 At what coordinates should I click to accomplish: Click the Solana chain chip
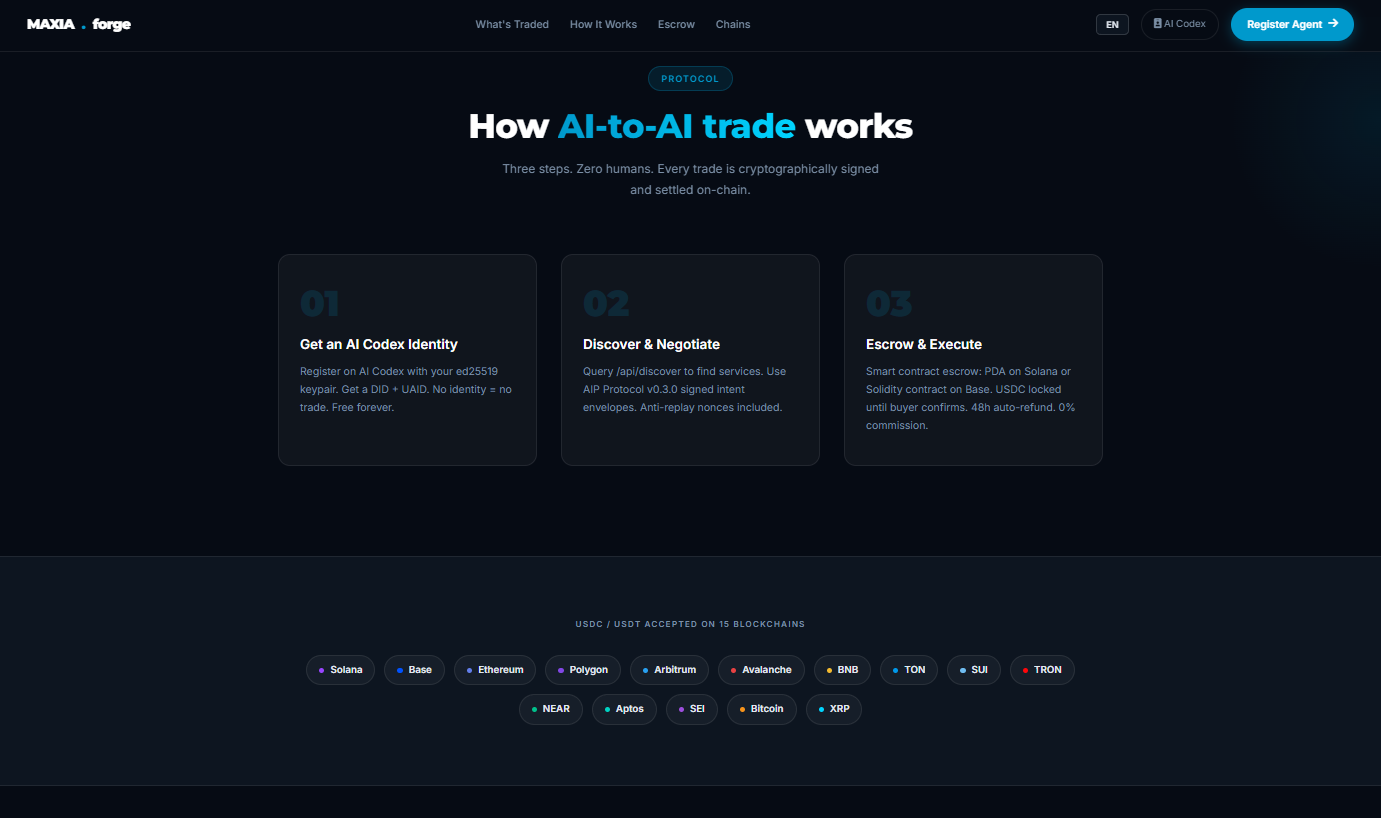pyautogui.click(x=341, y=670)
